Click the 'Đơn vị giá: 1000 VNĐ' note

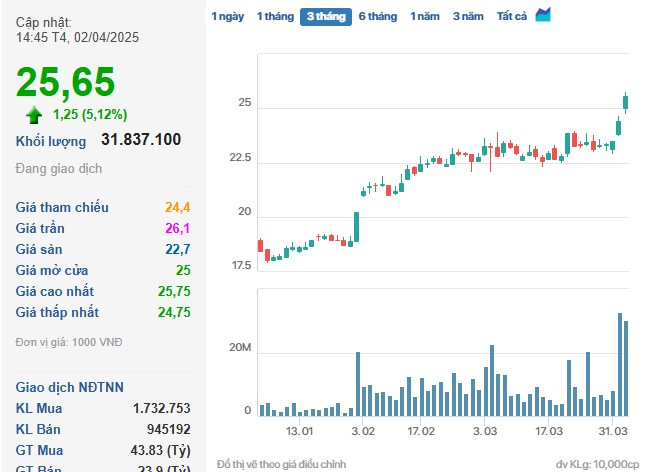(69, 342)
